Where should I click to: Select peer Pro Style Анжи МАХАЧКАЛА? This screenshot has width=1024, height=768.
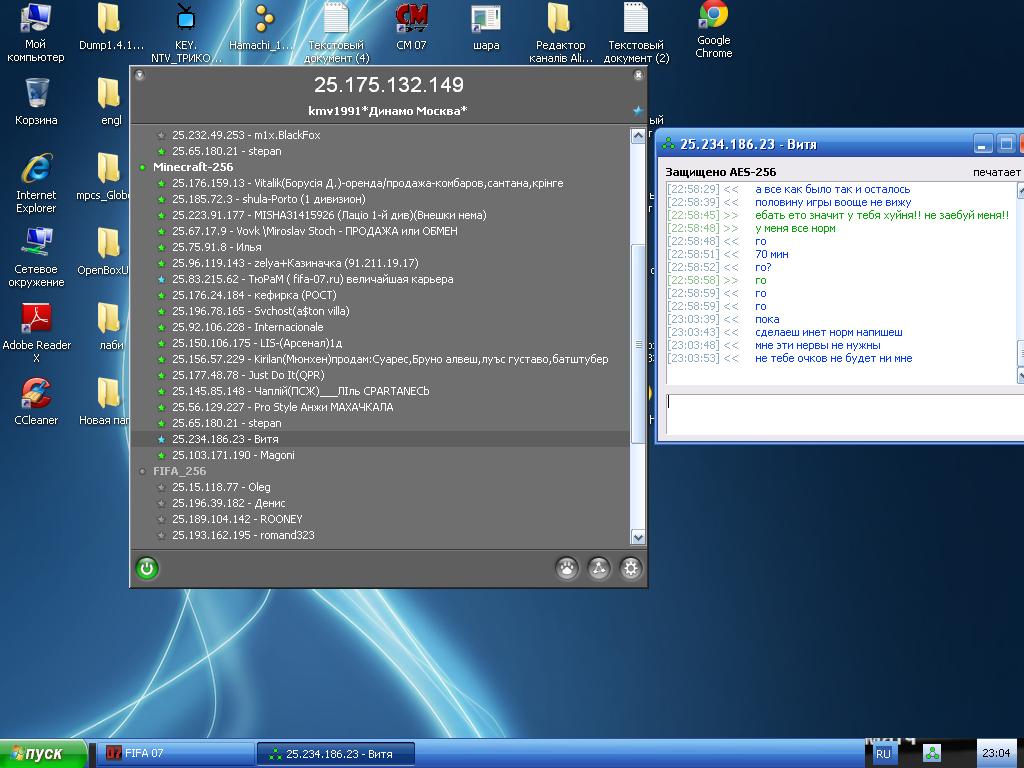283,407
